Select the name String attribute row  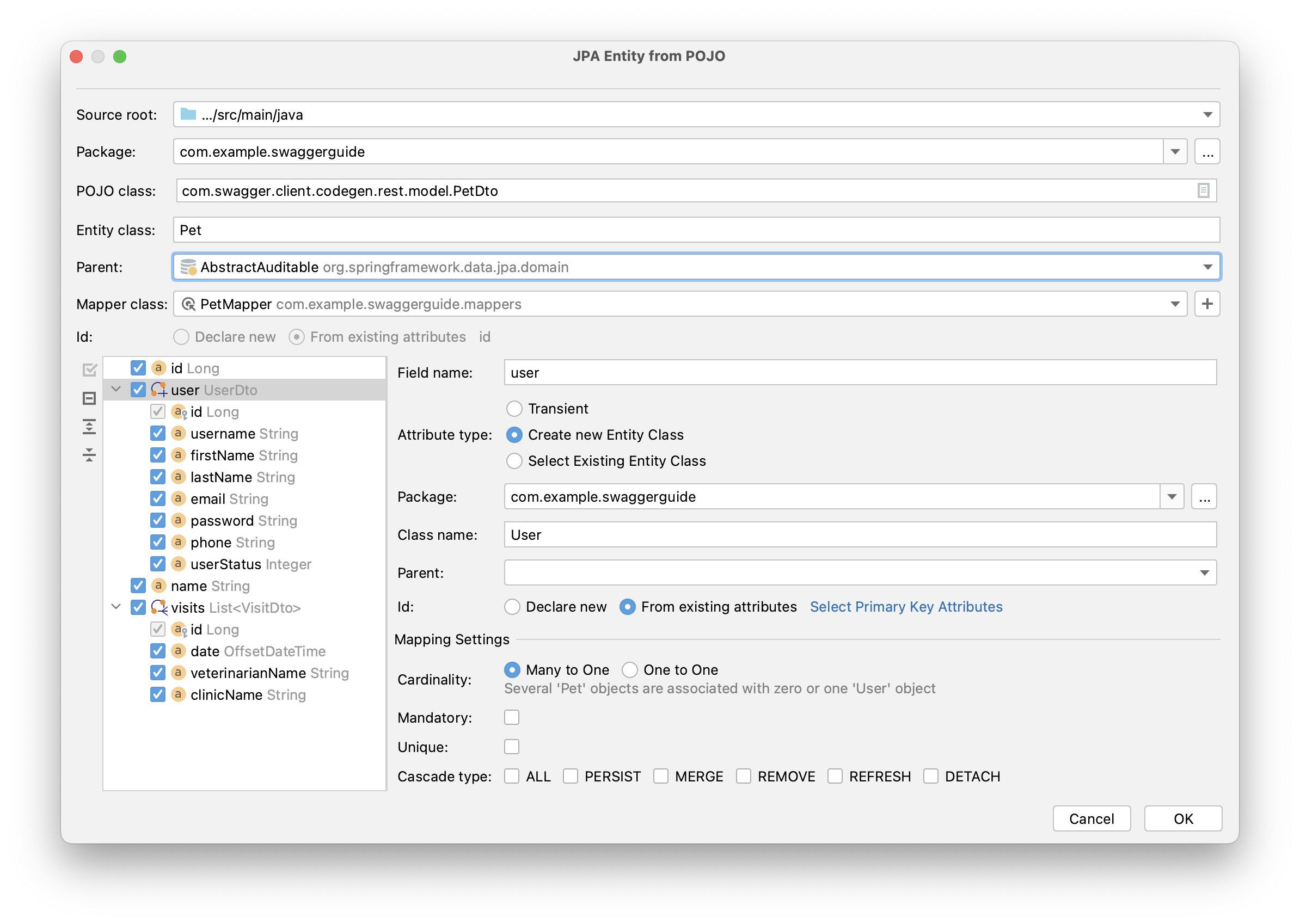[x=210, y=586]
